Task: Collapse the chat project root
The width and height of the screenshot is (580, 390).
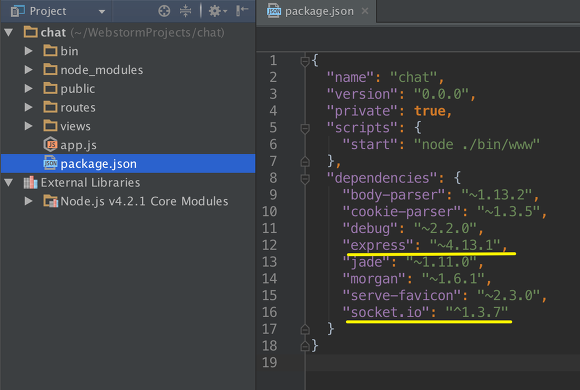Action: coord(9,32)
